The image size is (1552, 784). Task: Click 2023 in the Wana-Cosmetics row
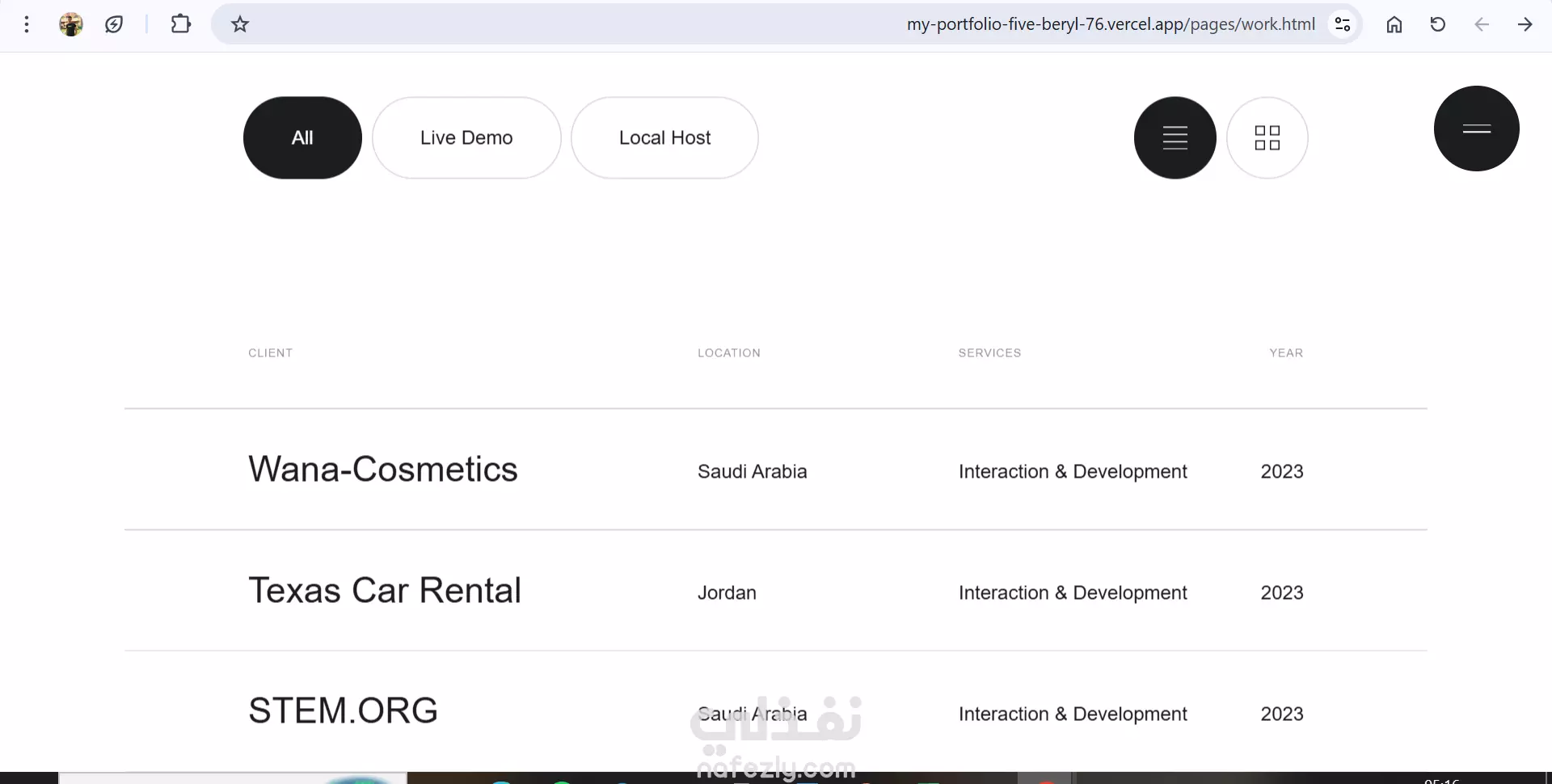click(1282, 471)
